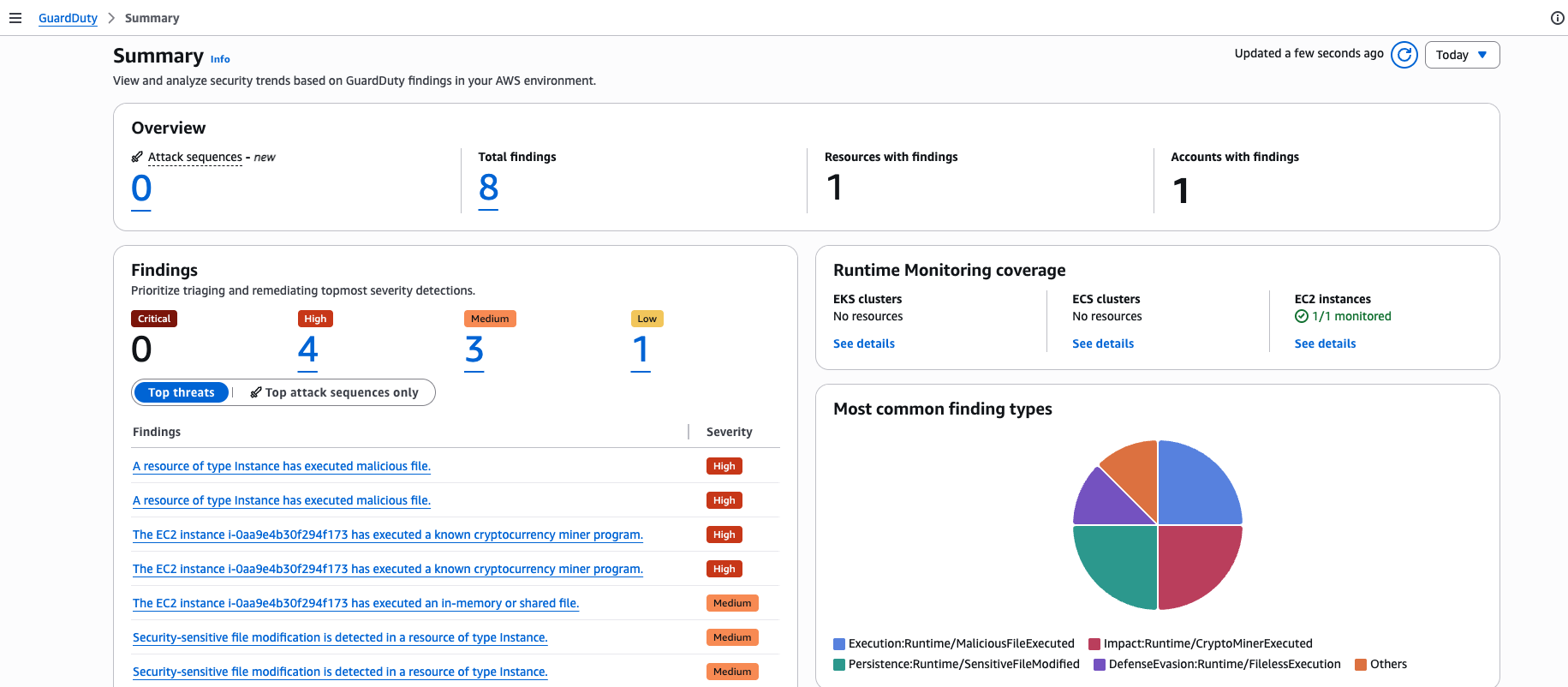Open the Info link next to Summary
The image size is (1568, 687).
click(220, 59)
